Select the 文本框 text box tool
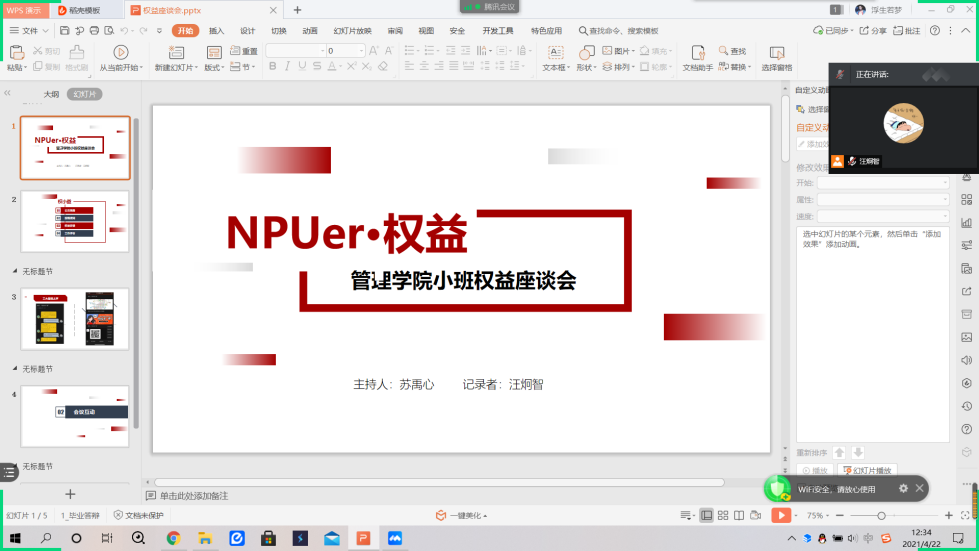The width and height of the screenshot is (979, 551). coord(554,51)
